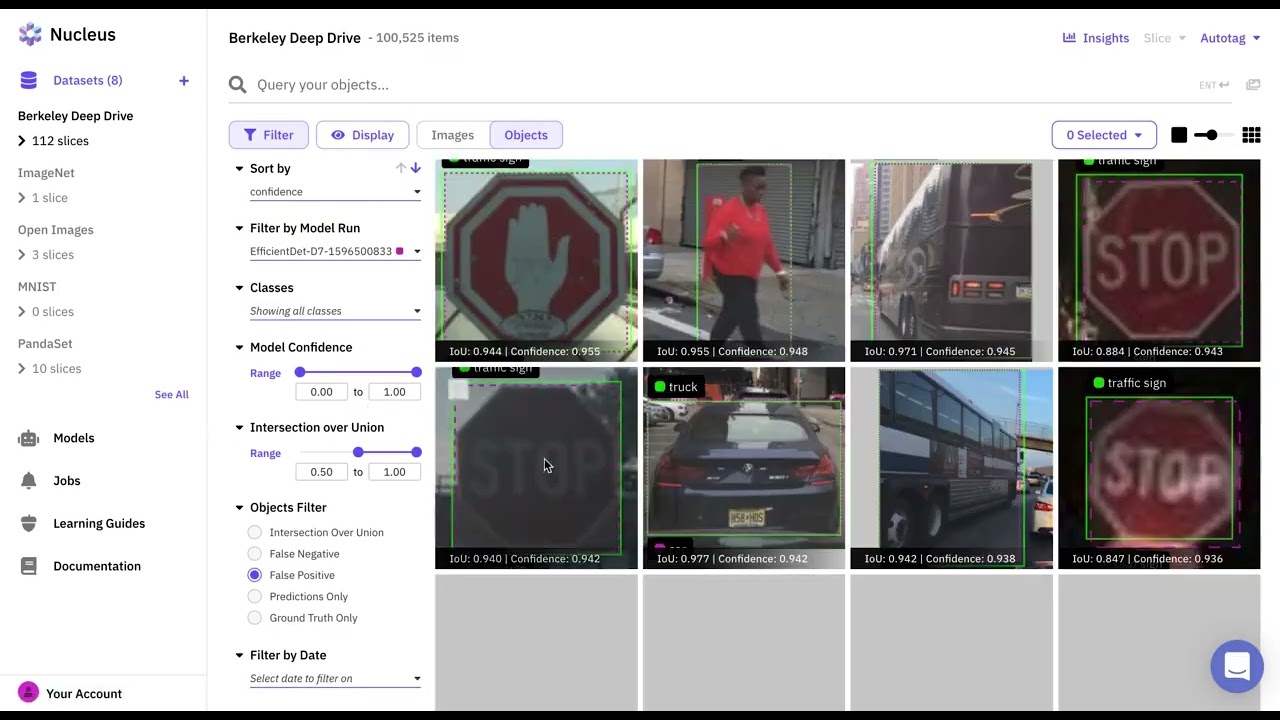This screenshot has height=720, width=1280.
Task: Open the 0 Selected dropdown
Action: point(1104,135)
